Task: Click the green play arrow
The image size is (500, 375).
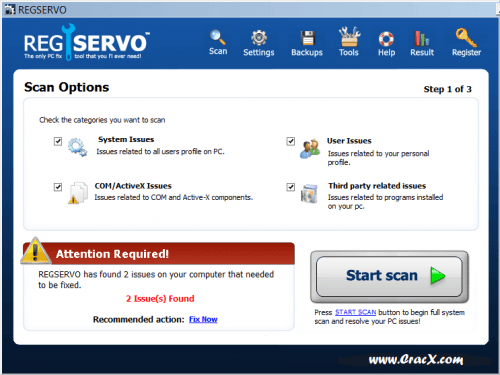Action: [438, 276]
